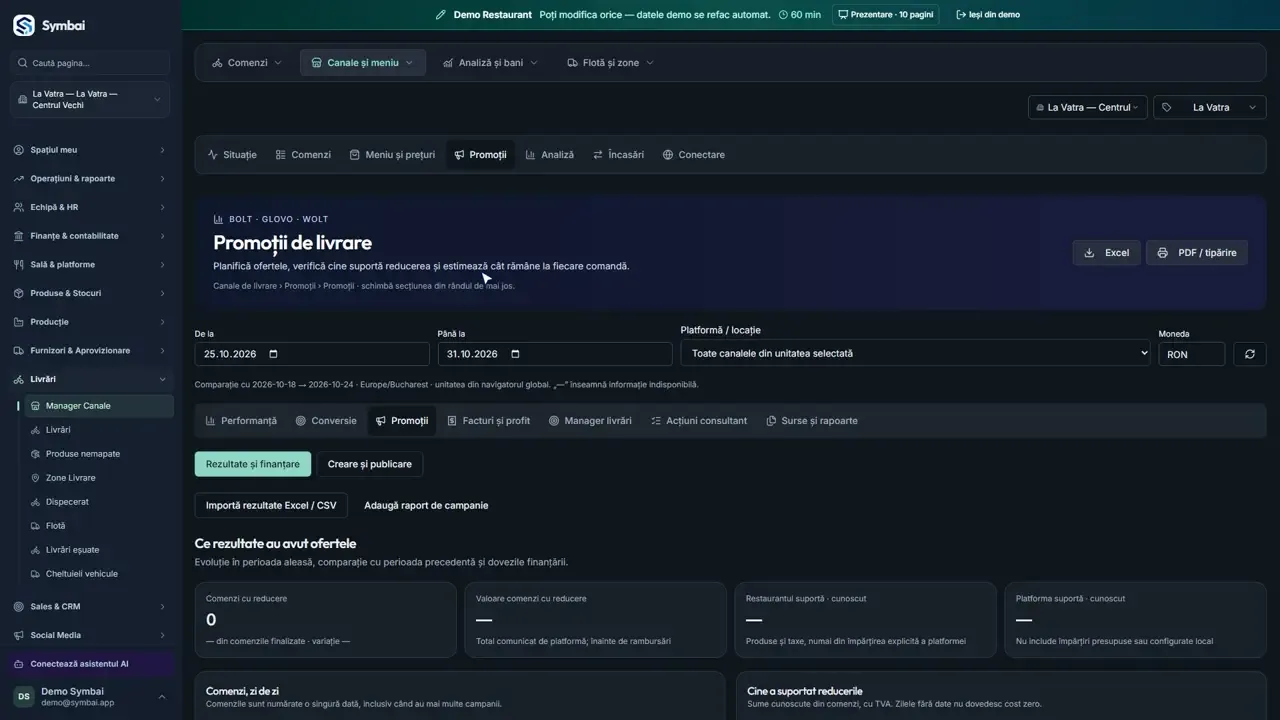Open Flotă și zone navigation dropdown
Screen dimensions: 1280x720
click(x=610, y=63)
